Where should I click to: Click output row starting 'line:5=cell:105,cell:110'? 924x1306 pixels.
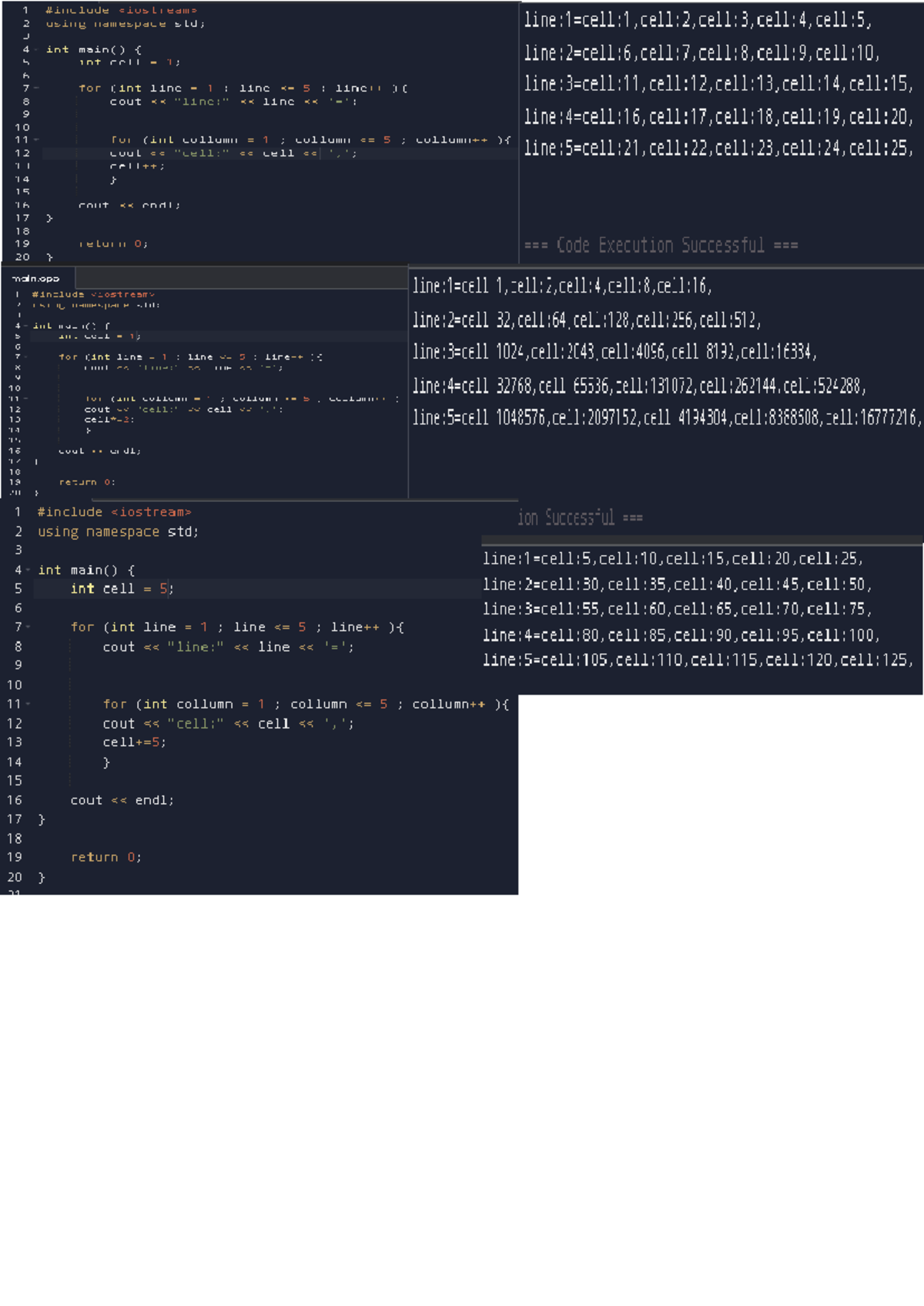coord(698,660)
